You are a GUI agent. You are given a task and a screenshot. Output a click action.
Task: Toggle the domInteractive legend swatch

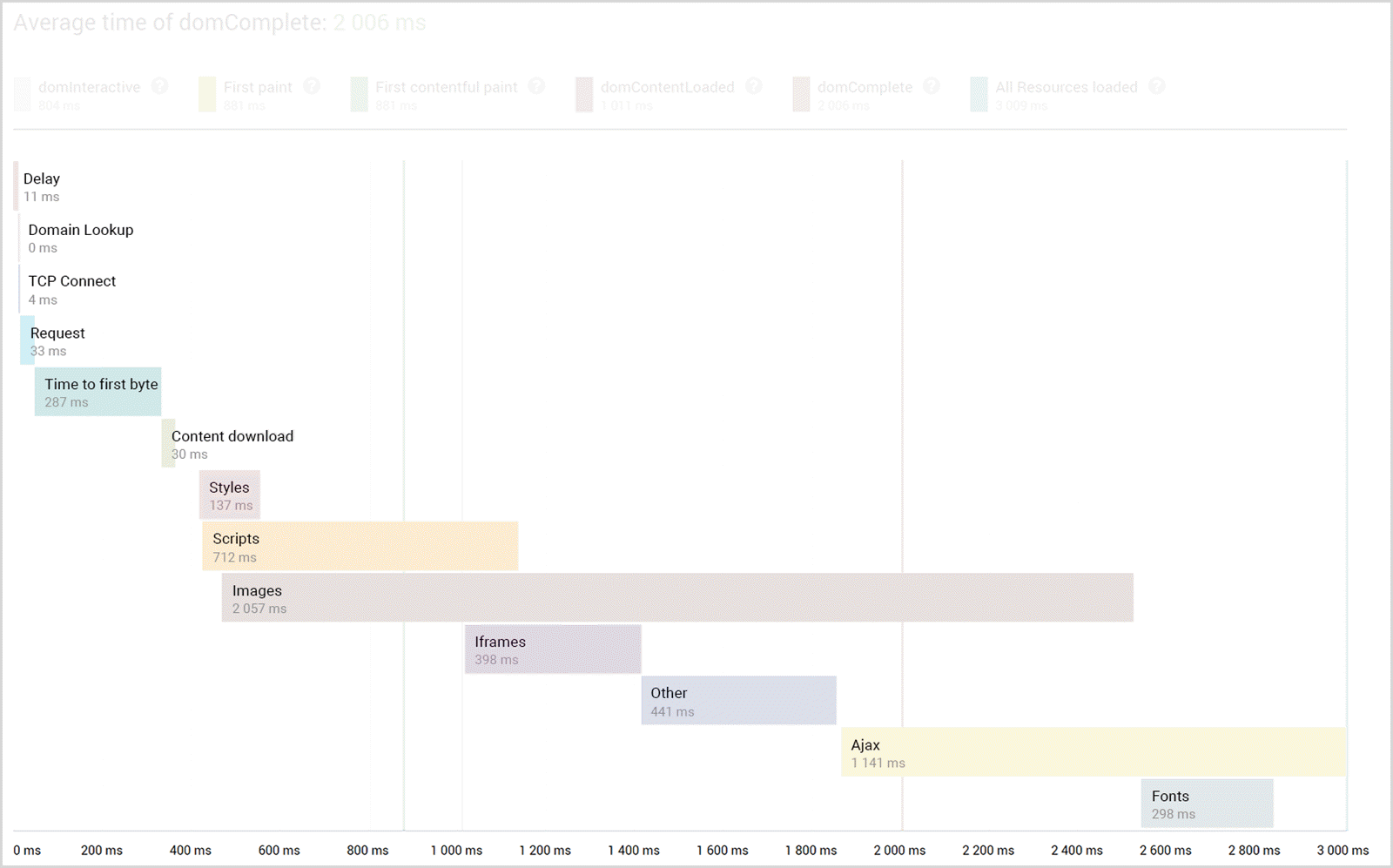23,94
